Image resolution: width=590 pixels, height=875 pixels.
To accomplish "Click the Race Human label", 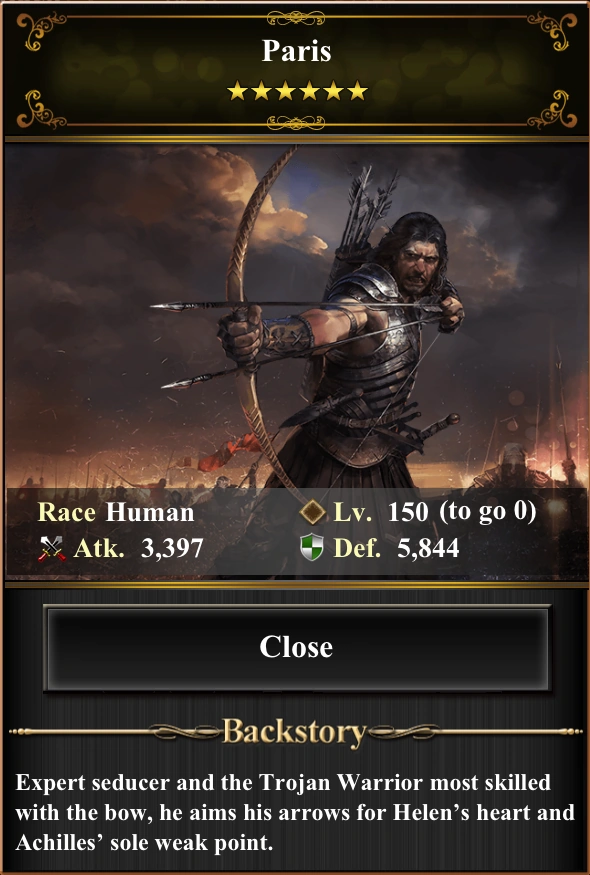I will [x=116, y=512].
